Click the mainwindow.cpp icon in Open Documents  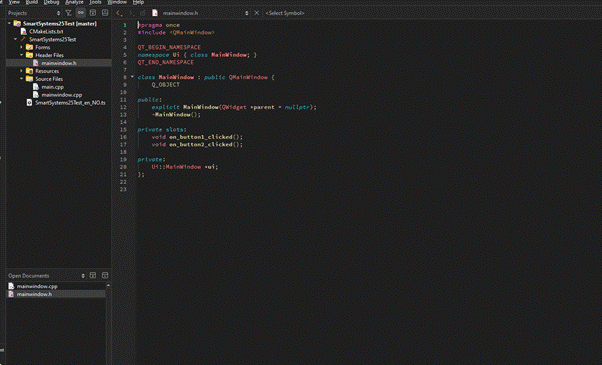tap(11, 286)
